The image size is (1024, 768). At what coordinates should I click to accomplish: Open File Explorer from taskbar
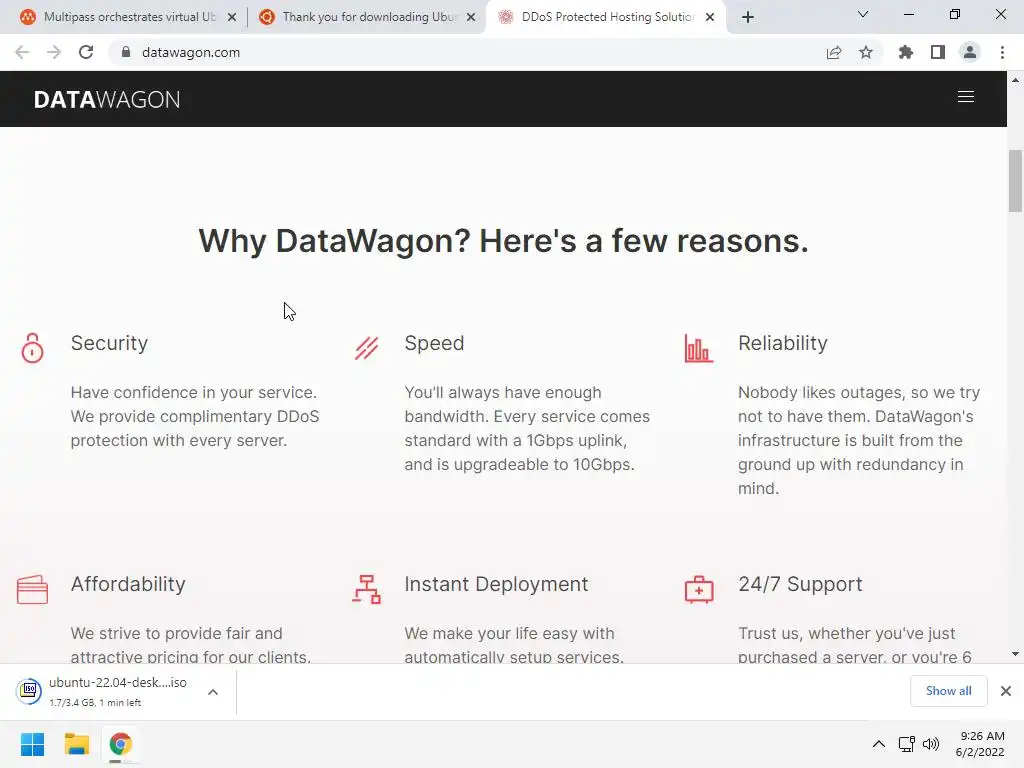(76, 744)
